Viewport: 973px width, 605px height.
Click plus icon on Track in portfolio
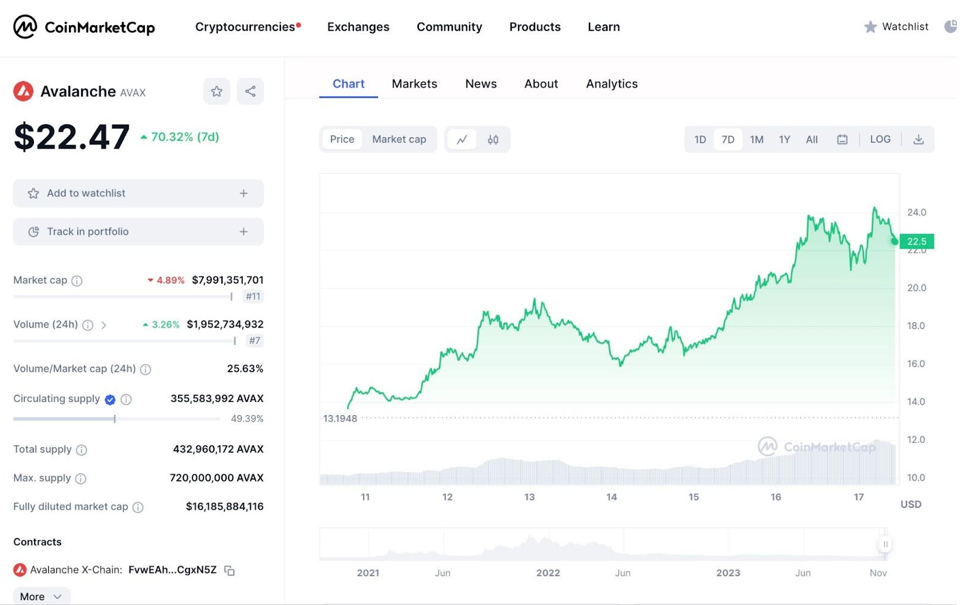(x=244, y=231)
